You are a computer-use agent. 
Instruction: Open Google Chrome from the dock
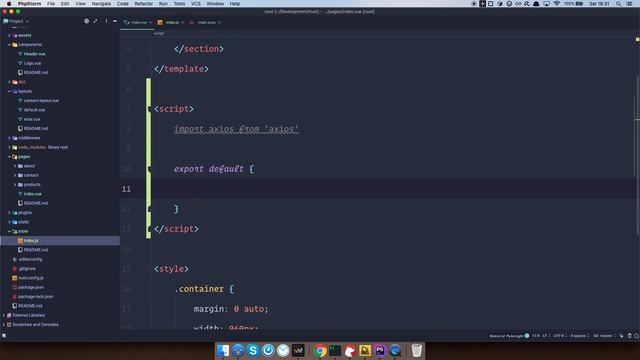pos(320,351)
